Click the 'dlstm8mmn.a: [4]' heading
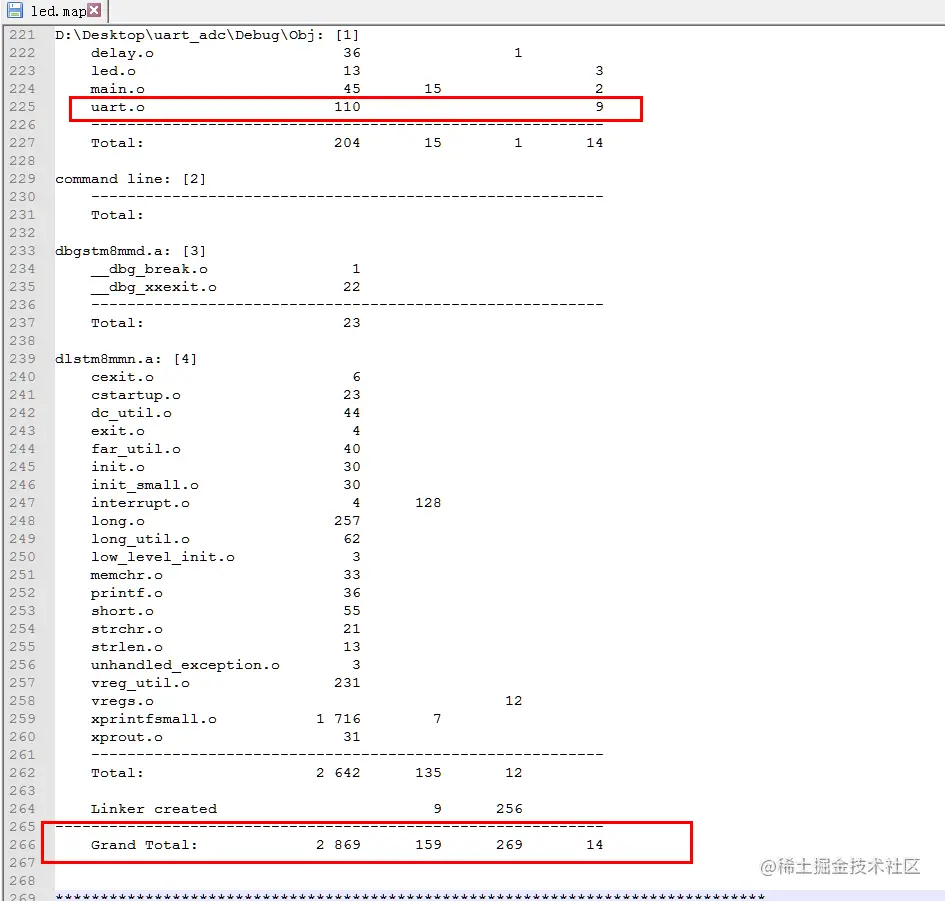Screen dimensions: 945x901 (126, 359)
